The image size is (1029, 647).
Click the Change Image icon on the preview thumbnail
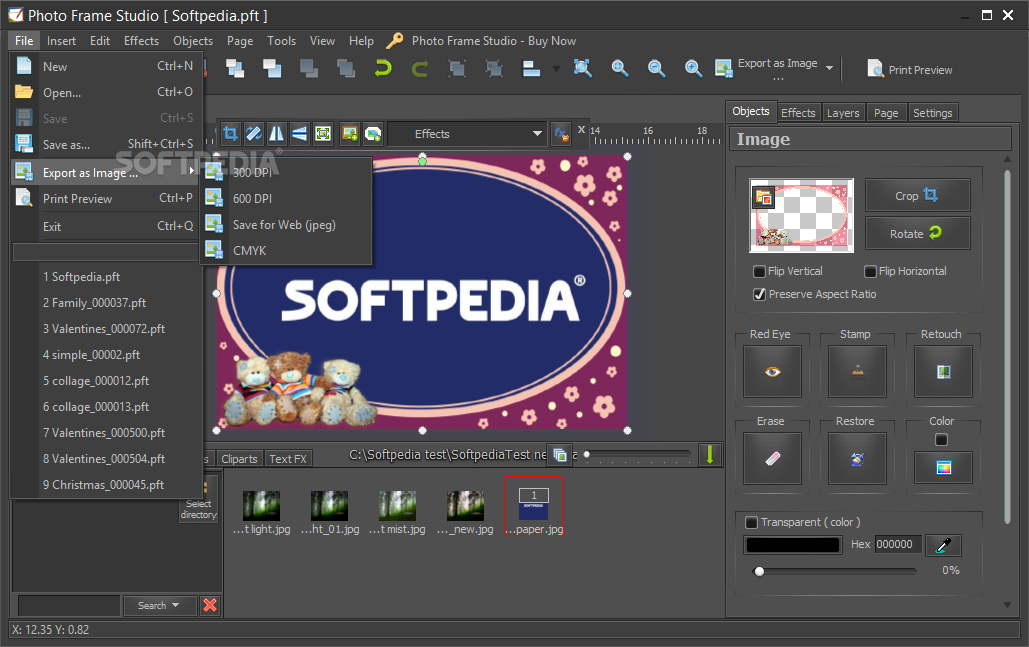764,196
